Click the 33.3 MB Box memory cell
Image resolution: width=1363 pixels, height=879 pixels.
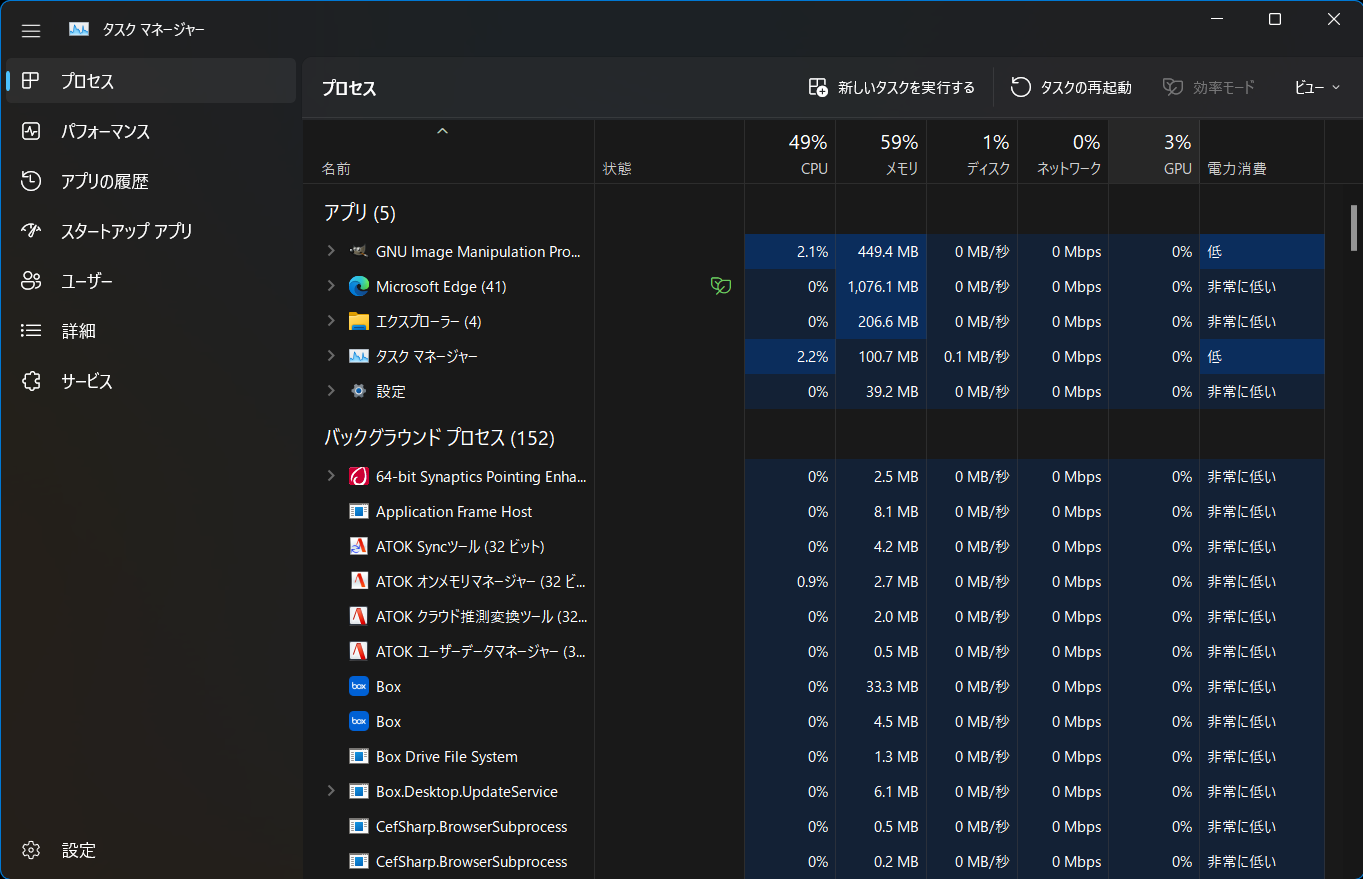(881, 687)
